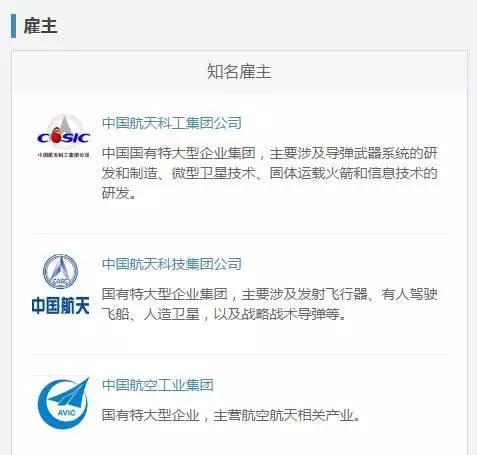Click the white paper plane in the AVIC logo
Viewport: 477px width, 455px height.
71,394
